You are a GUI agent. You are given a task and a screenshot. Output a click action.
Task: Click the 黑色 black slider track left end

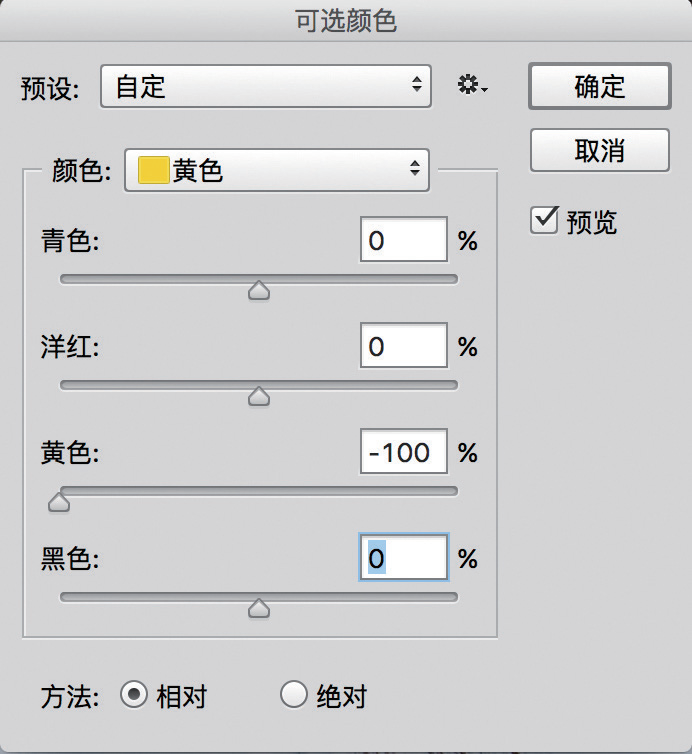[68, 597]
